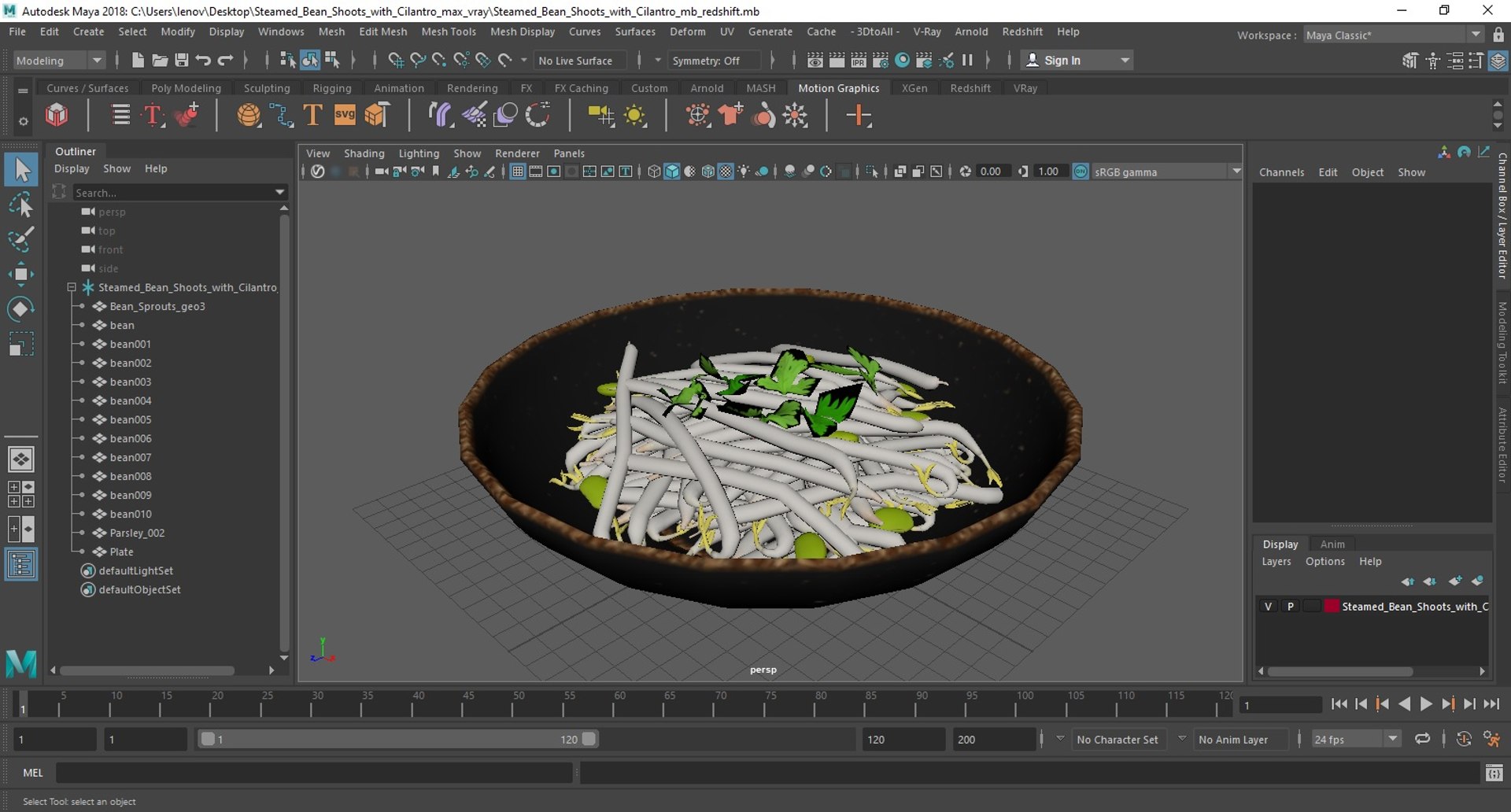Collapse the Steamed_Bean_Shoots_with_Cilantro group
Screen dimensions: 1511x812
[x=72, y=287]
